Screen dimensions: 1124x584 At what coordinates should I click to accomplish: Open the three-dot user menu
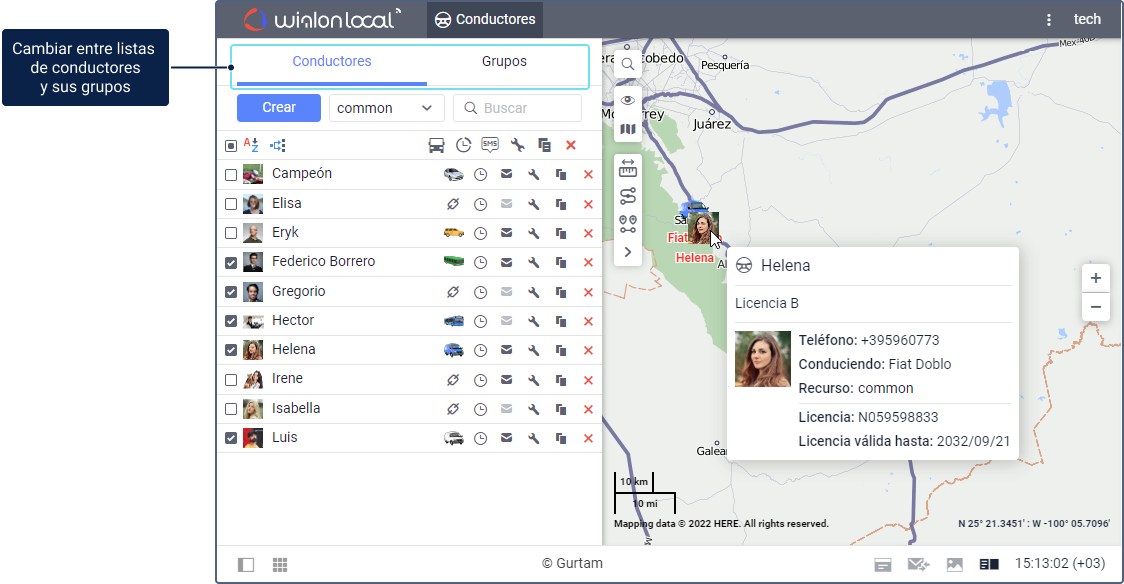(x=1049, y=19)
